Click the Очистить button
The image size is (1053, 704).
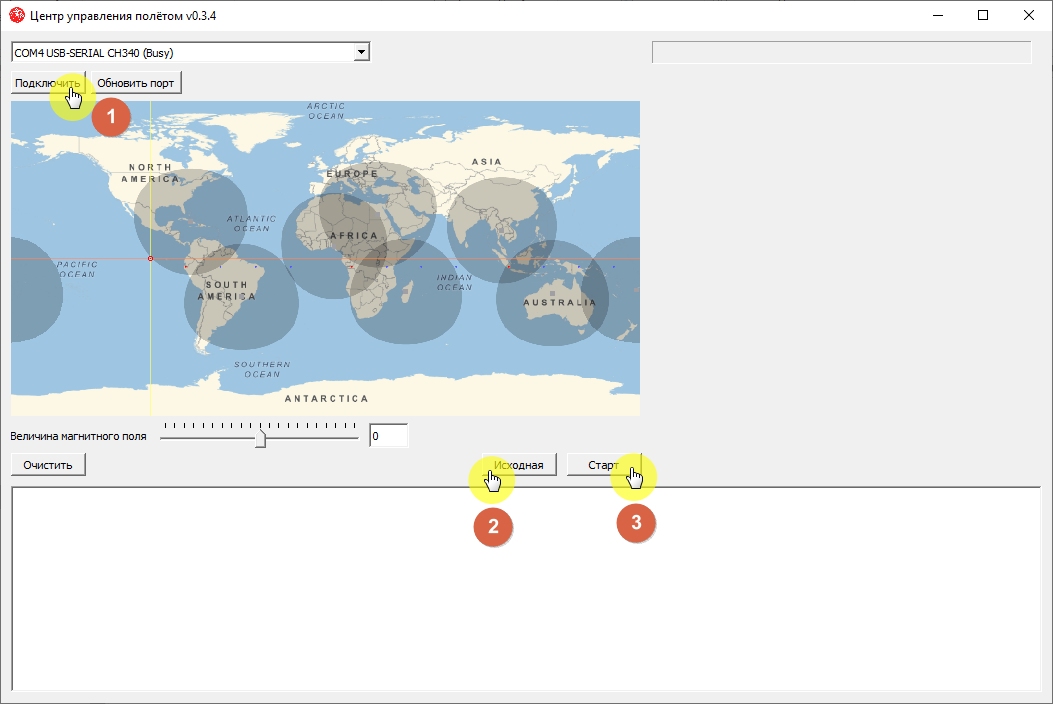pyautogui.click(x=47, y=463)
